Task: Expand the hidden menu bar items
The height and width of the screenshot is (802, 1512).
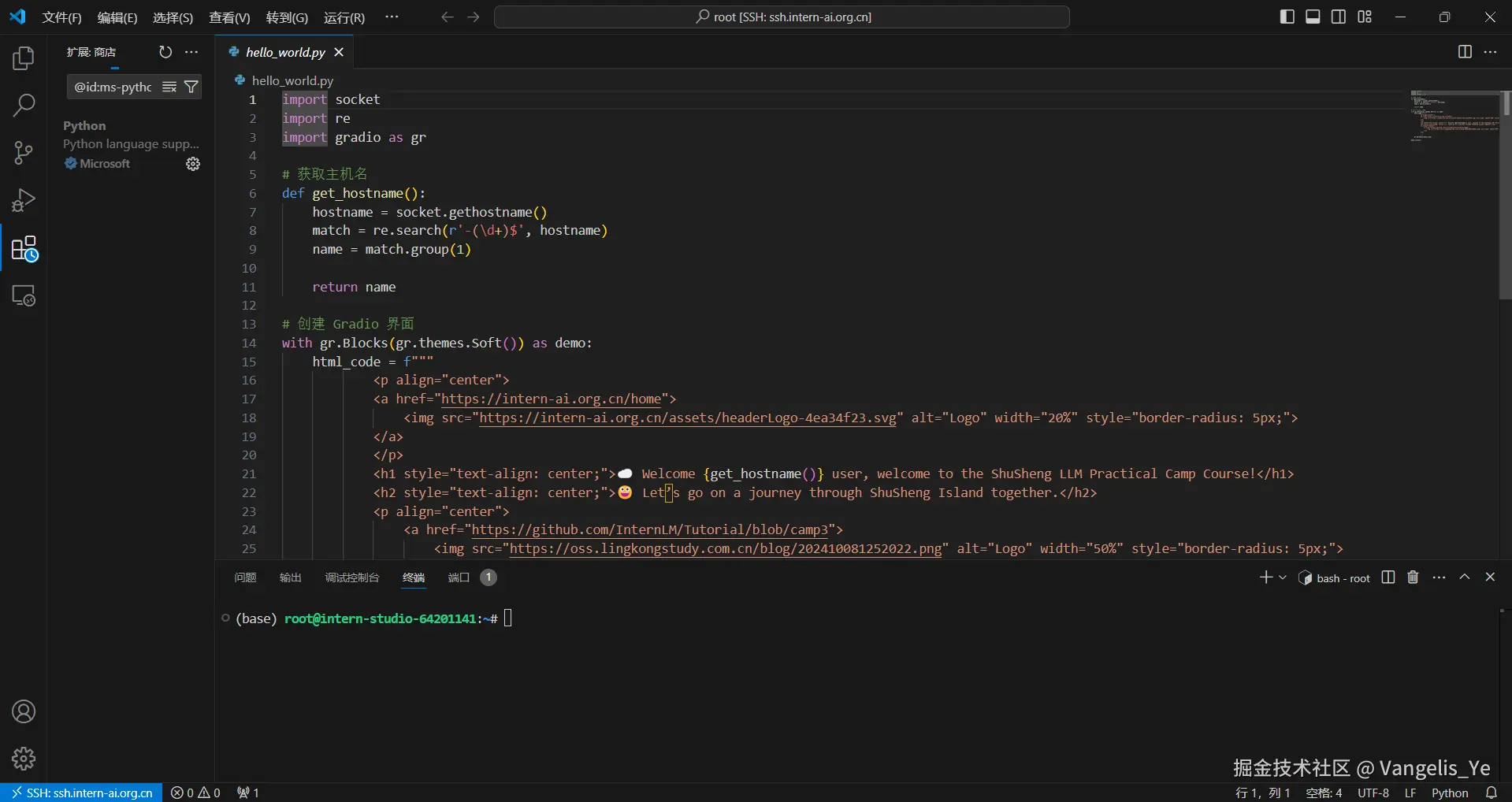Action: coord(392,17)
